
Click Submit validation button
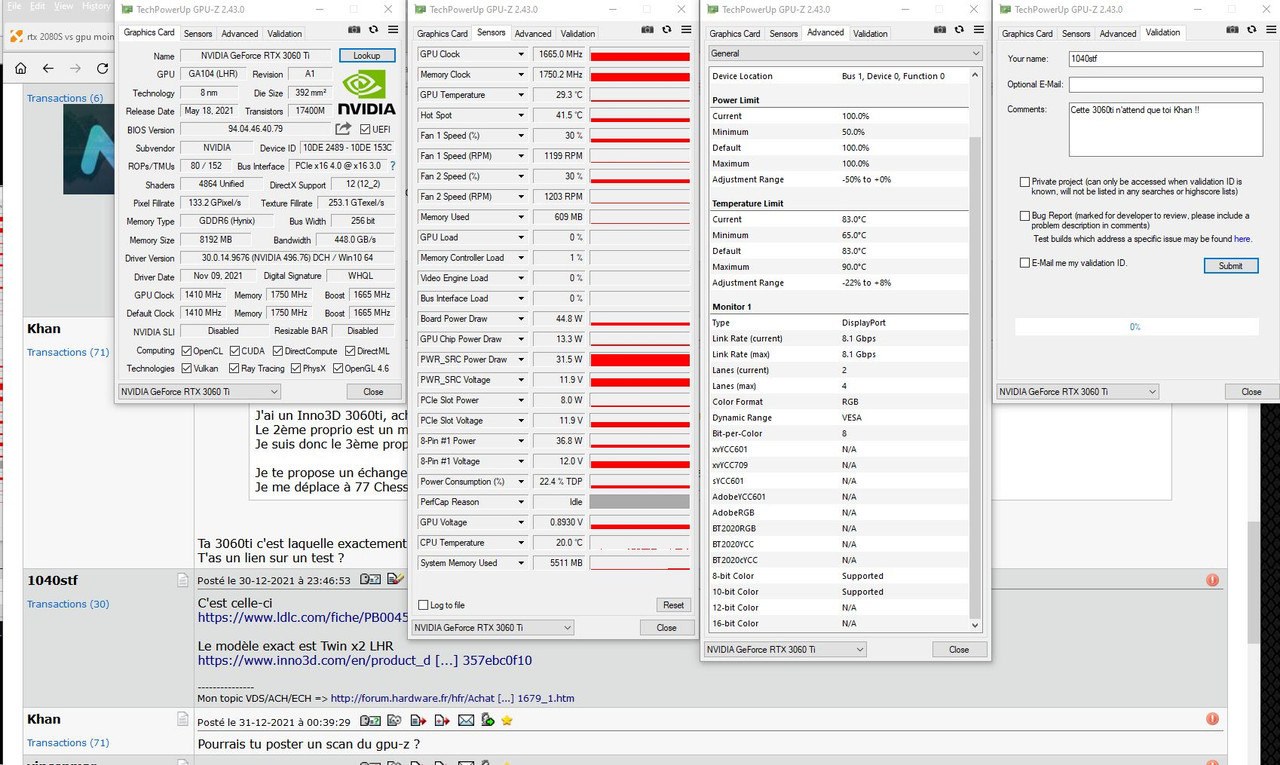coord(1231,265)
